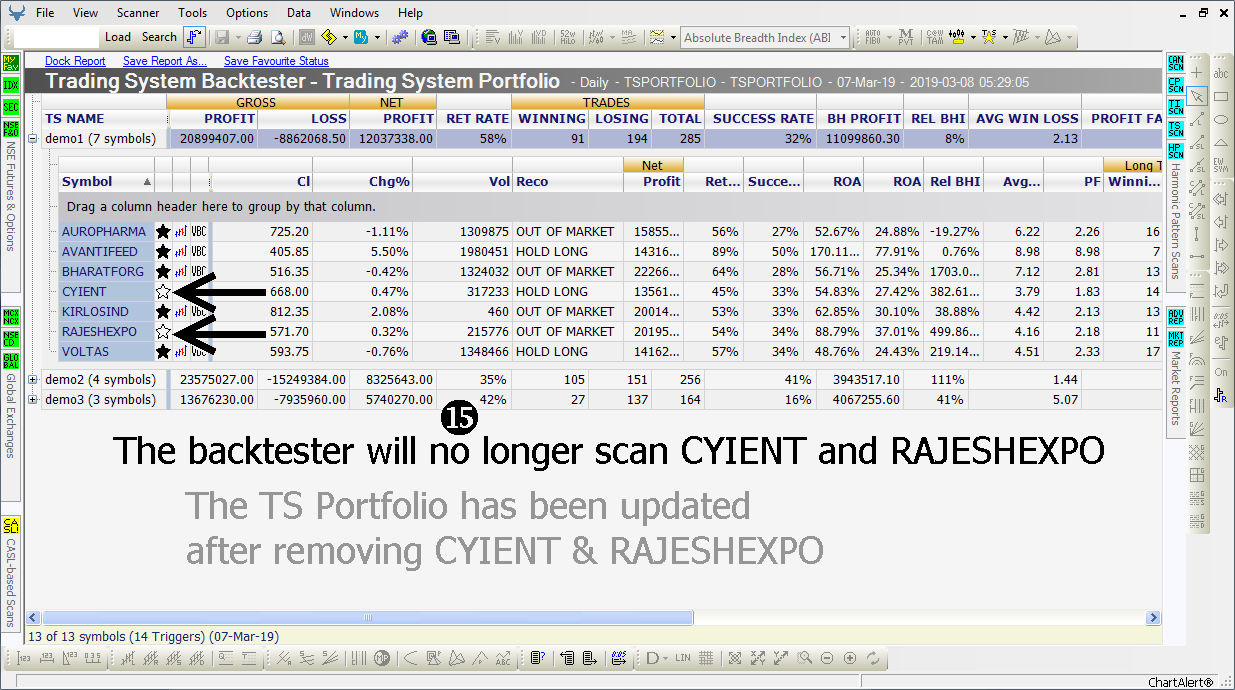Click the Load button
This screenshot has width=1235, height=690.
pyautogui.click(x=118, y=37)
